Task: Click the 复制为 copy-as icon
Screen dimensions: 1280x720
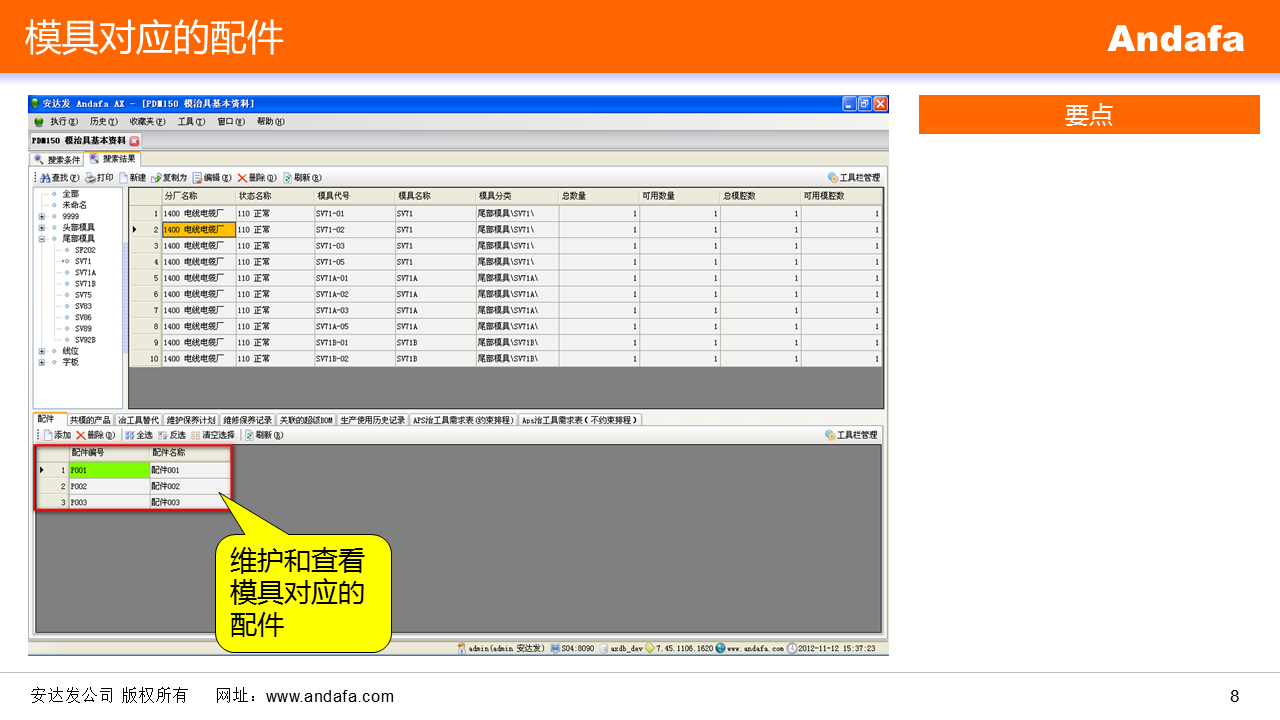Action: [x=156, y=178]
